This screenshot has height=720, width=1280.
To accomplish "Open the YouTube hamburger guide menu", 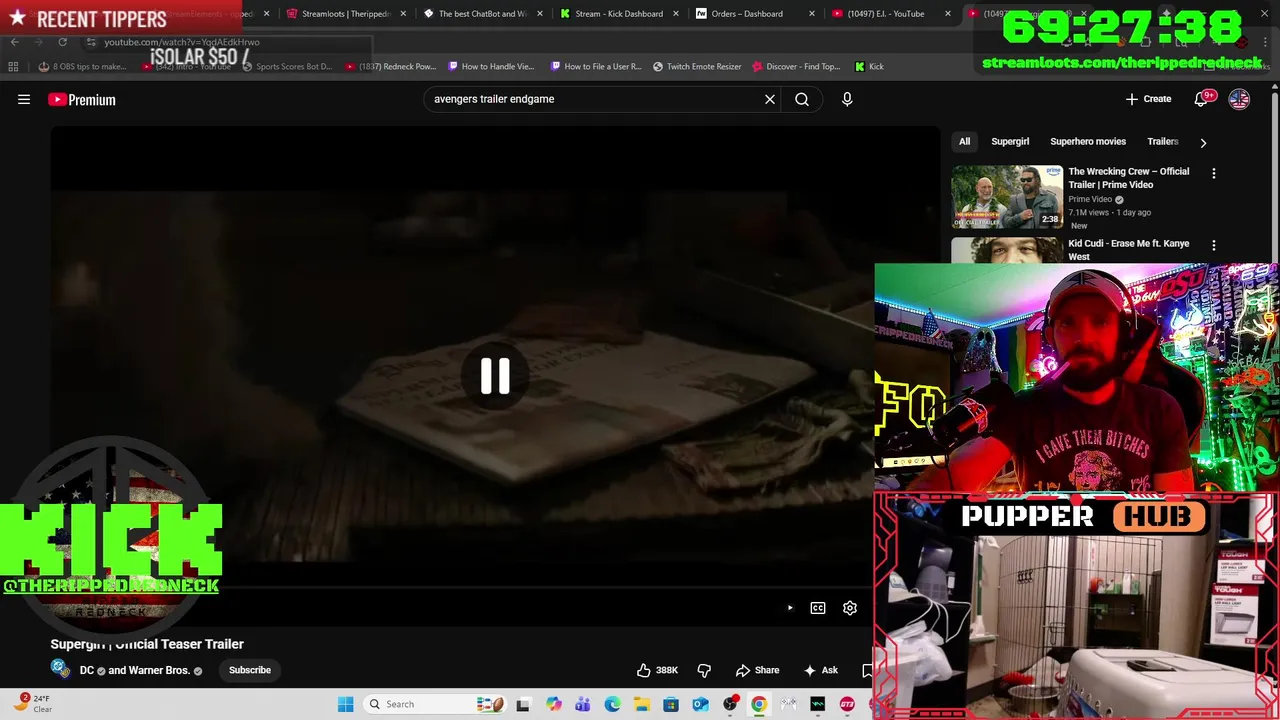I will point(24,99).
